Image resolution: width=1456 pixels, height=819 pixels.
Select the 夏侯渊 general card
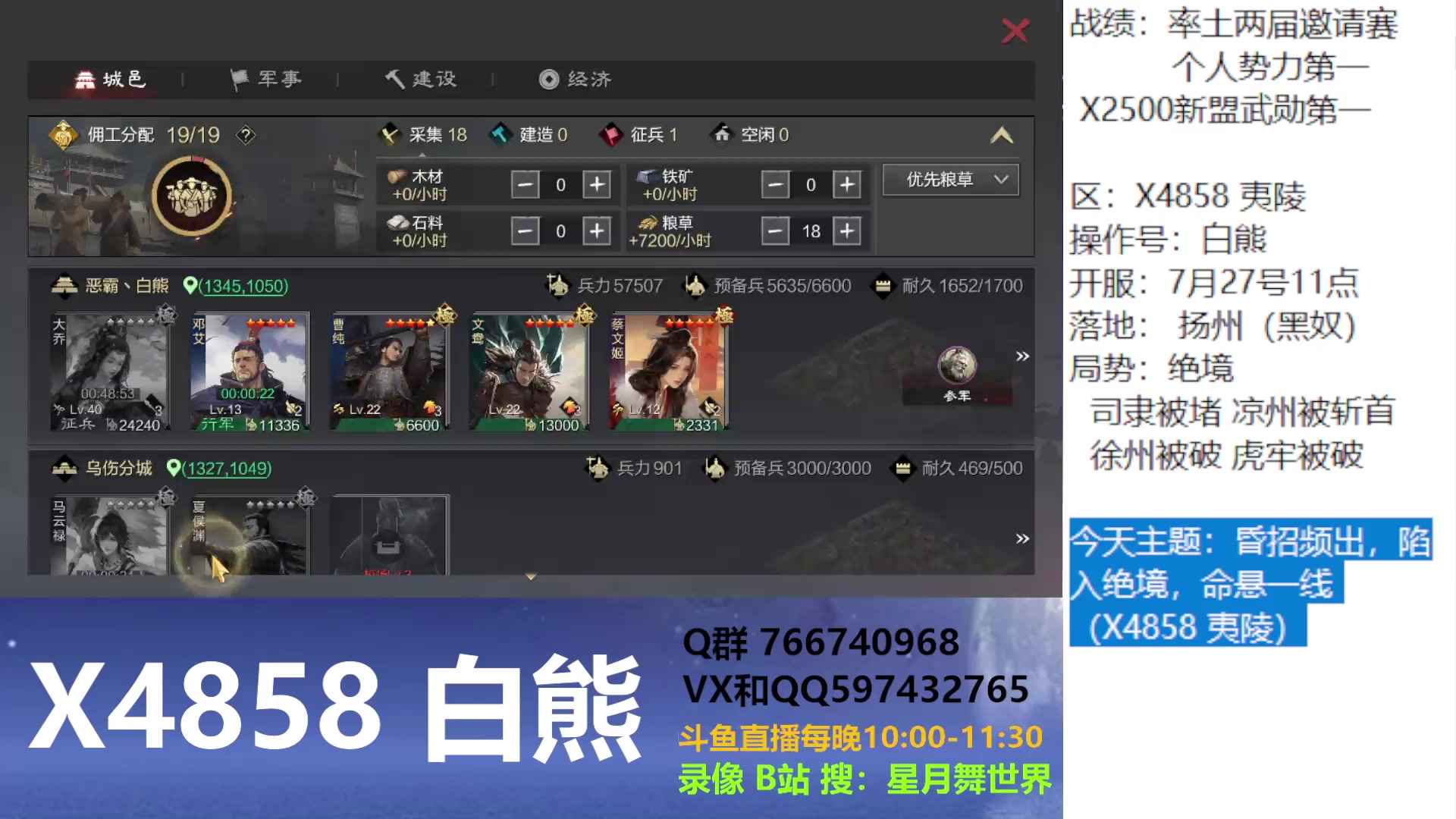point(250,535)
